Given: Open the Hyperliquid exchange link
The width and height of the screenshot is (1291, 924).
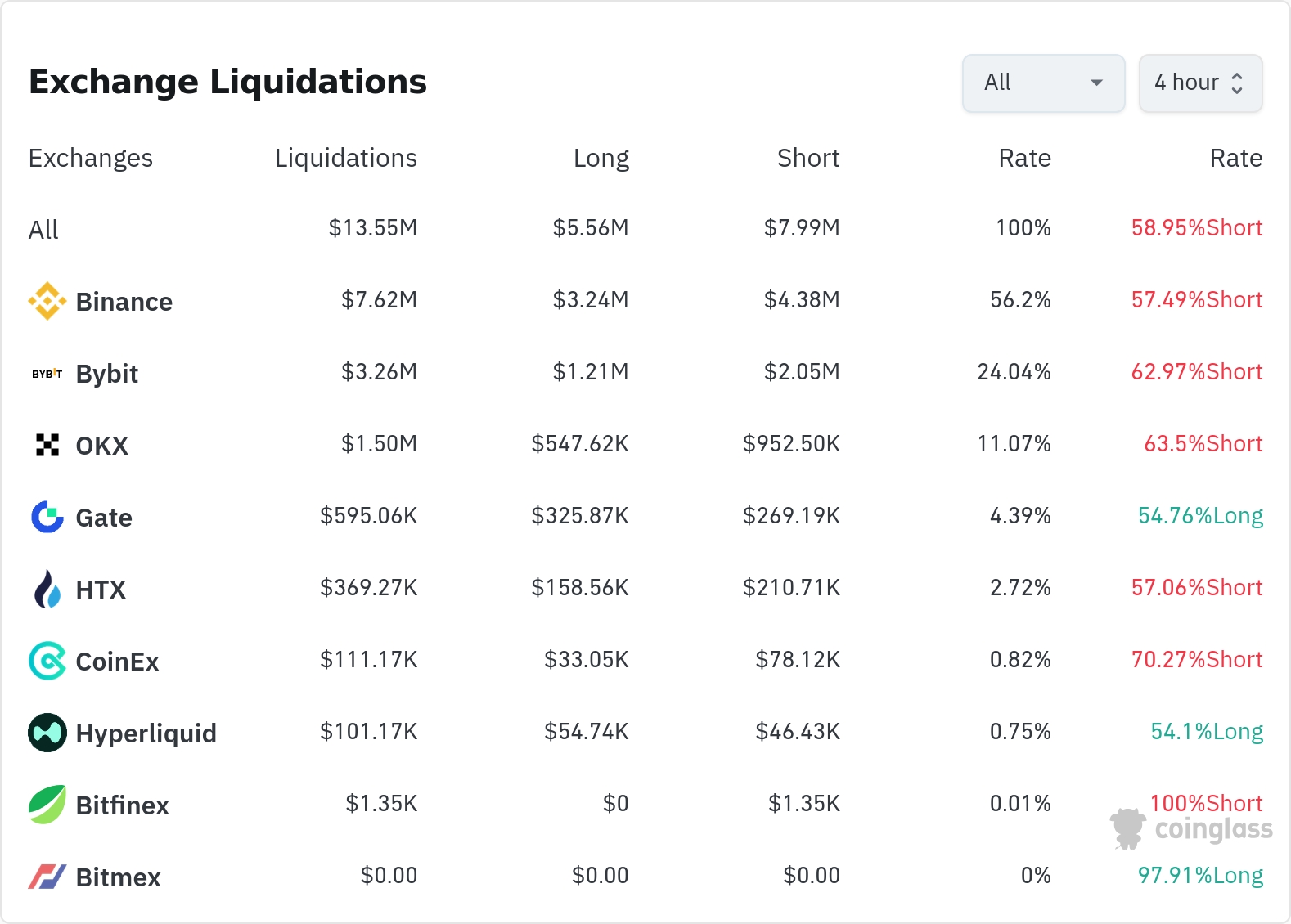Looking at the screenshot, I should click(146, 733).
